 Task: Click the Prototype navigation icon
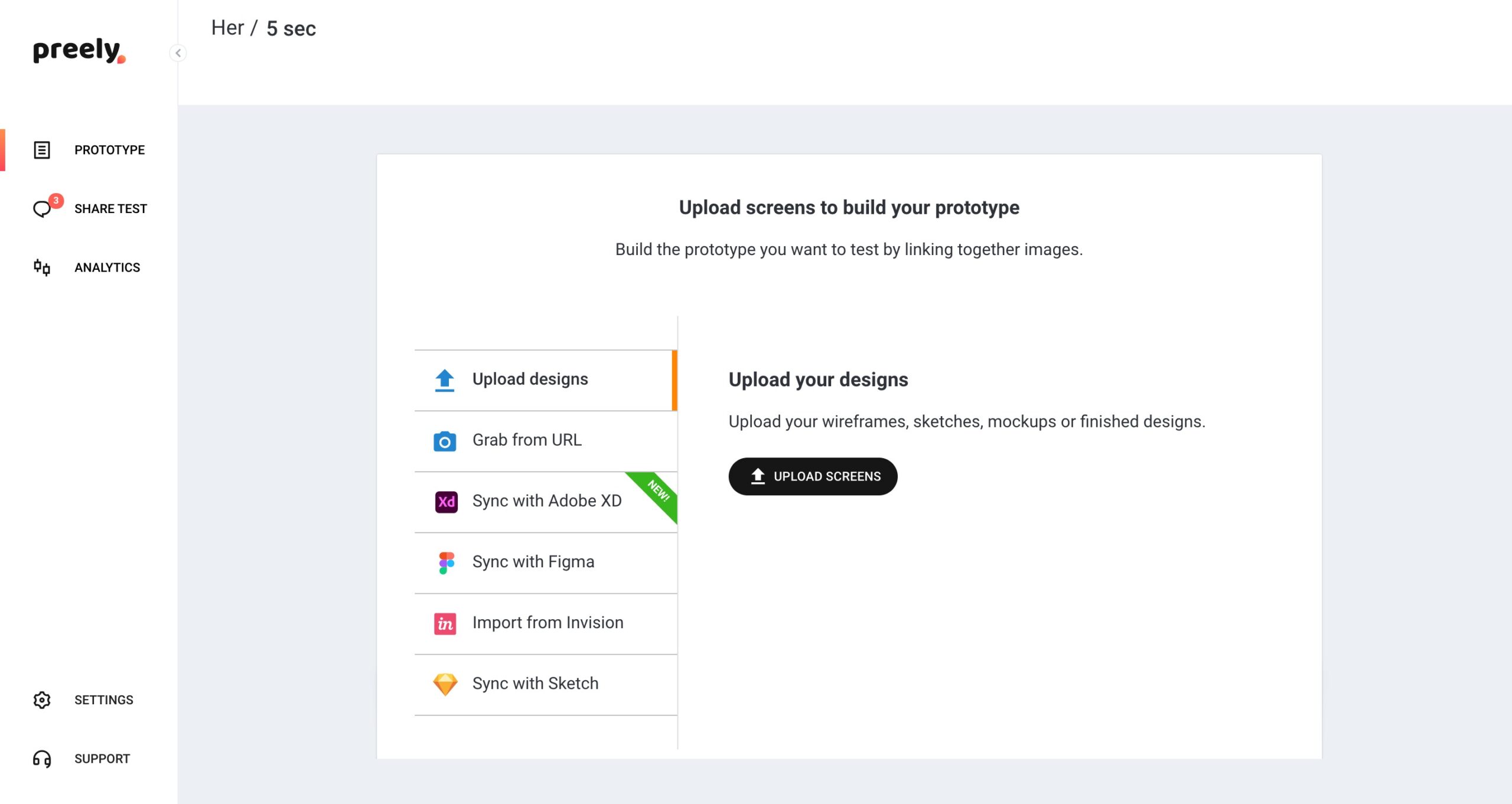click(x=42, y=149)
